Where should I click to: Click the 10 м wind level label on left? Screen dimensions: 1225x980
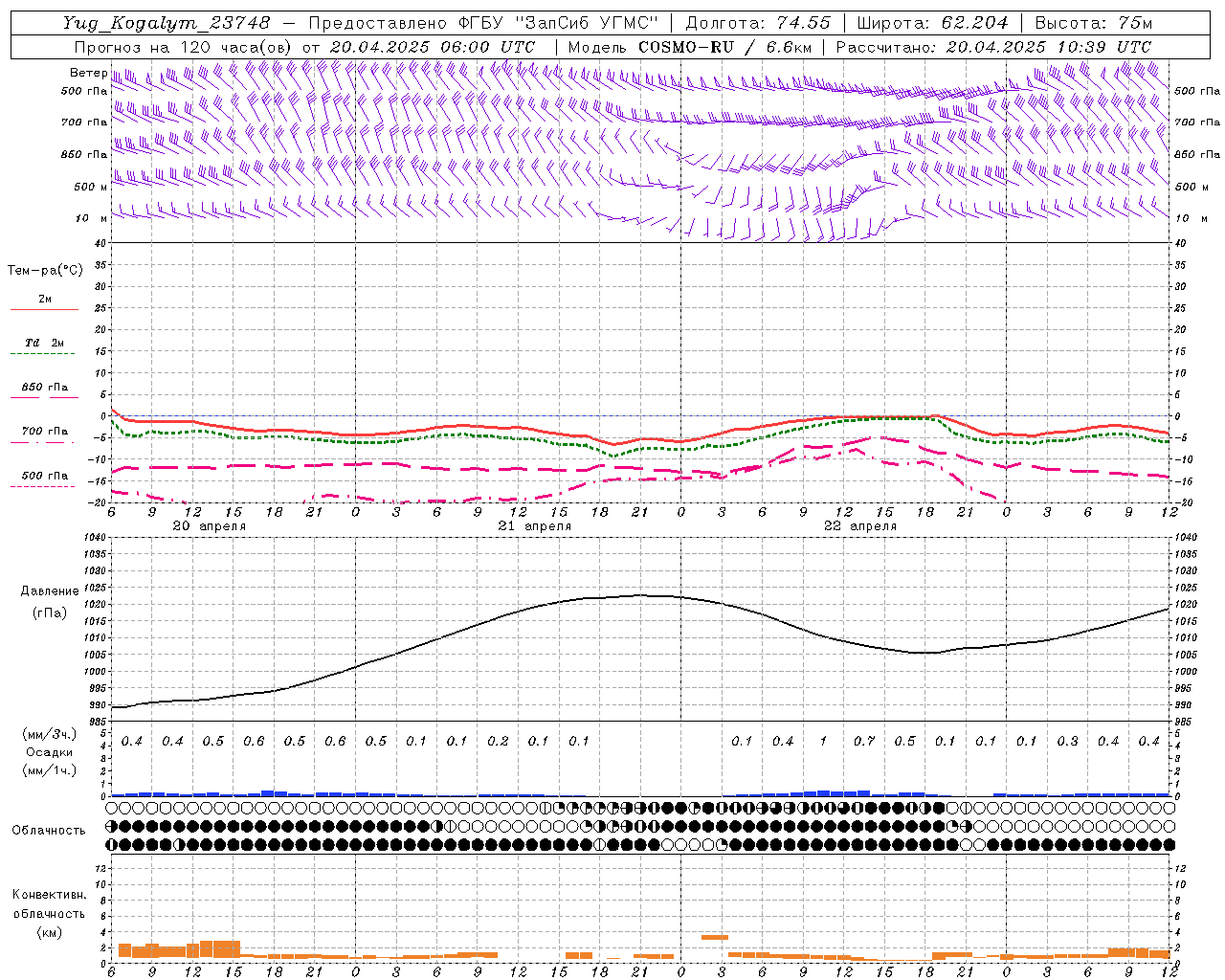tap(92, 218)
